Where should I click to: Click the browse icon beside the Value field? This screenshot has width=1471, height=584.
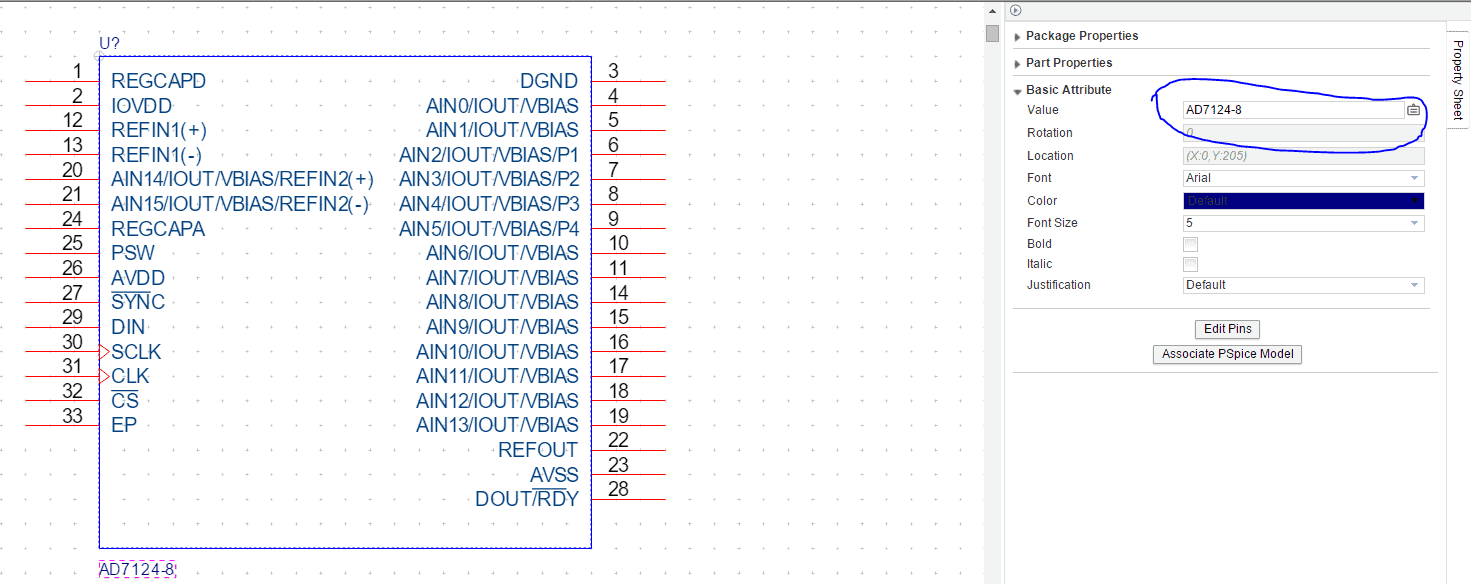point(1413,110)
